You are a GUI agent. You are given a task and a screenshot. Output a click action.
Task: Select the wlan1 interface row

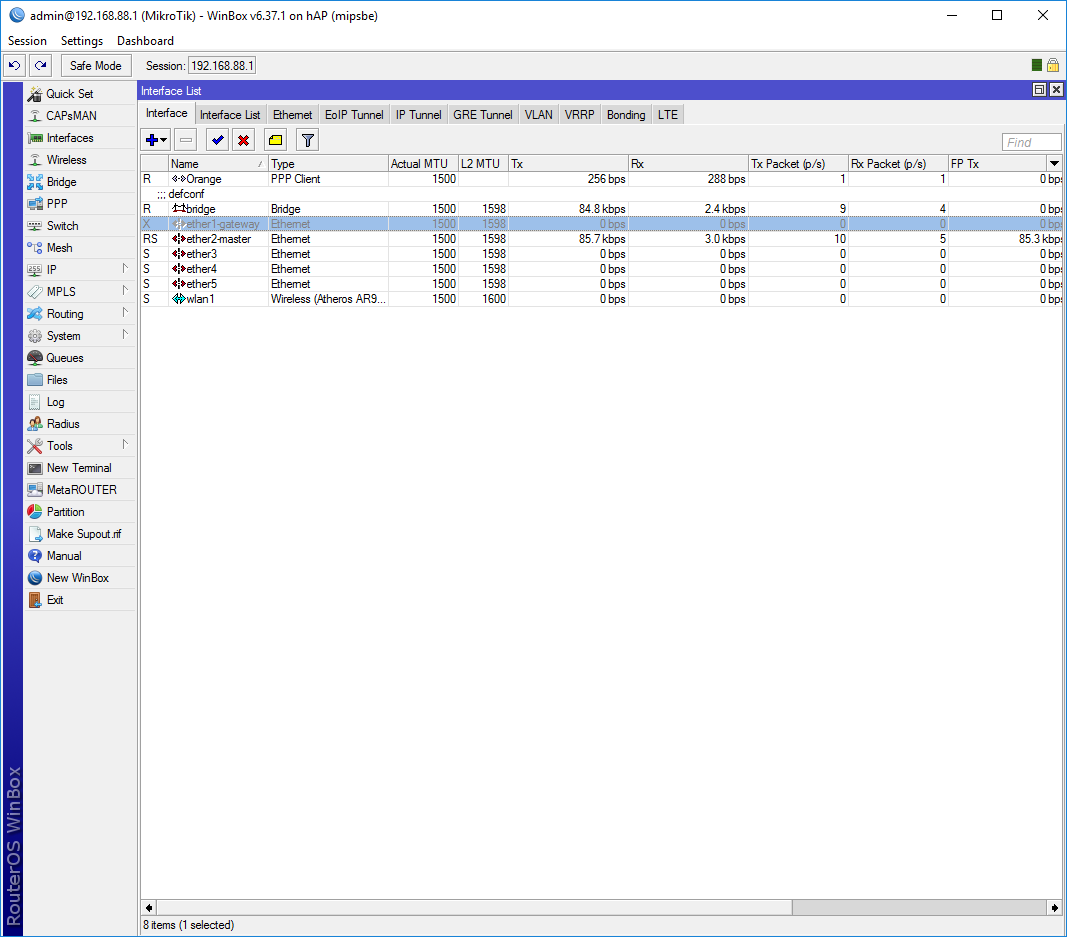[602, 299]
